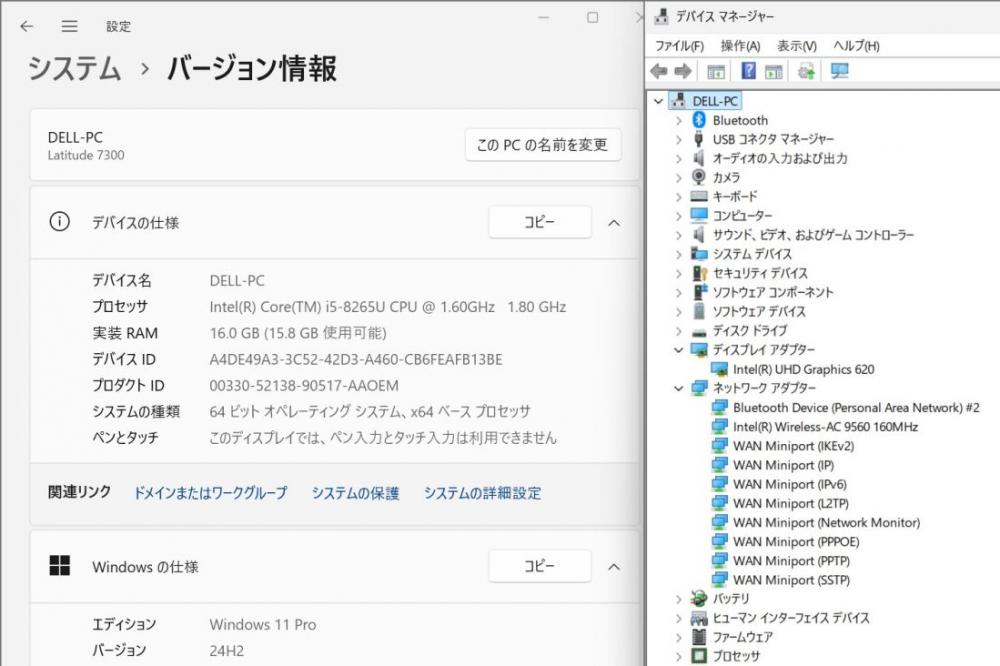Click the processor value Intel(R) Core(TM) i5-8265U
Image resolution: width=1000 pixels, height=666 pixels.
pos(388,307)
